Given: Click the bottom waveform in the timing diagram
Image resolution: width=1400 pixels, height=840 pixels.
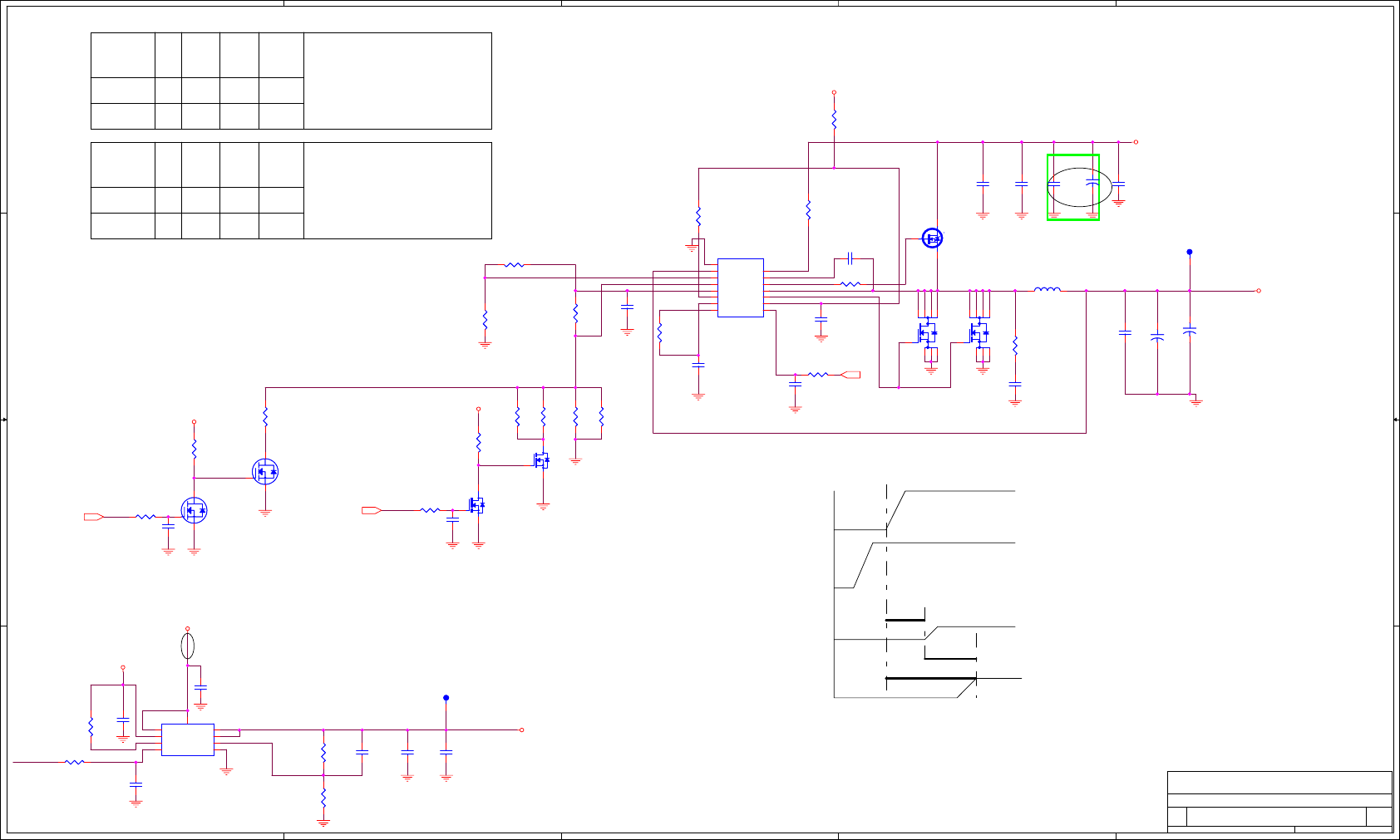Looking at the screenshot, I should (928, 688).
